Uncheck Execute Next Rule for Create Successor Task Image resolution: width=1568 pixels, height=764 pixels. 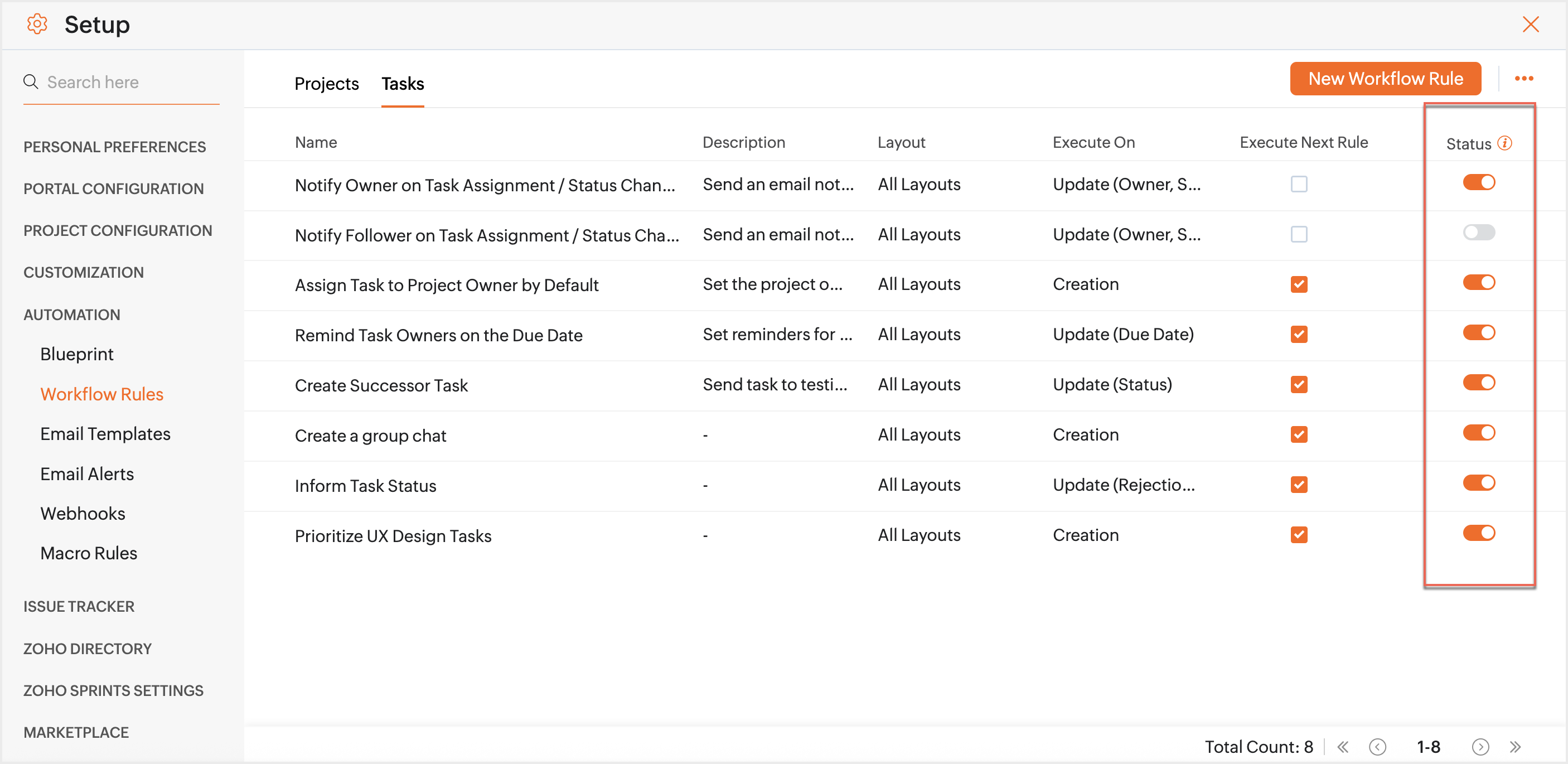(1299, 385)
